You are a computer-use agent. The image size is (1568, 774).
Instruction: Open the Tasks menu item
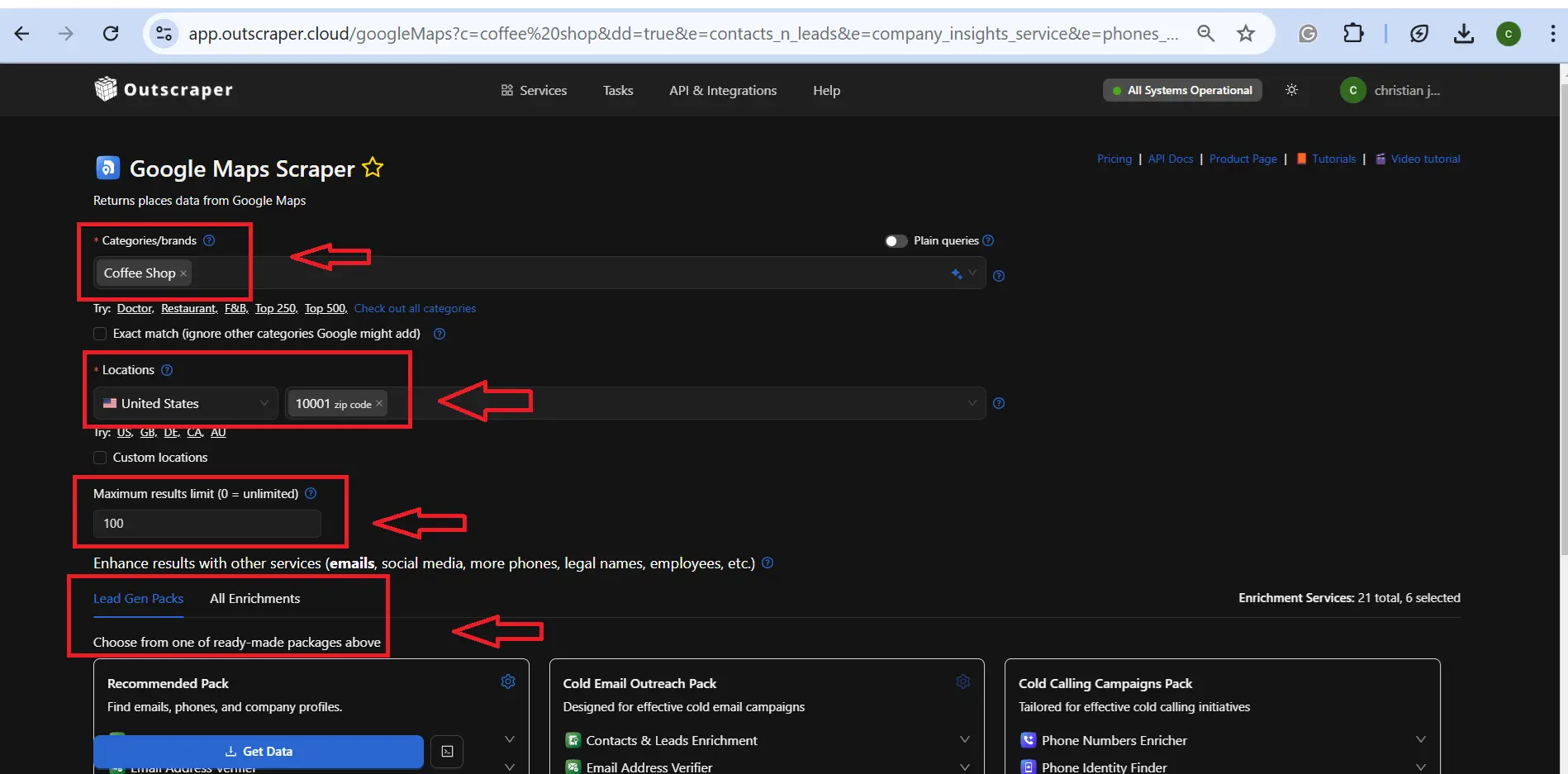click(618, 91)
